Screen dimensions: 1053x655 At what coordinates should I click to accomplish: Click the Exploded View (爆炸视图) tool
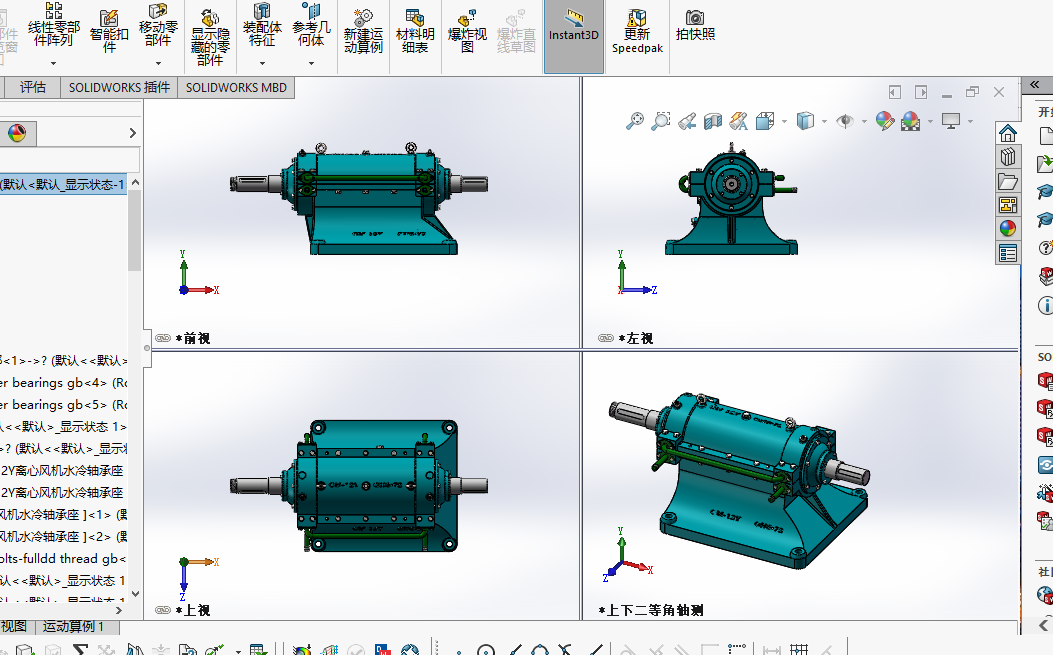[x=467, y=31]
